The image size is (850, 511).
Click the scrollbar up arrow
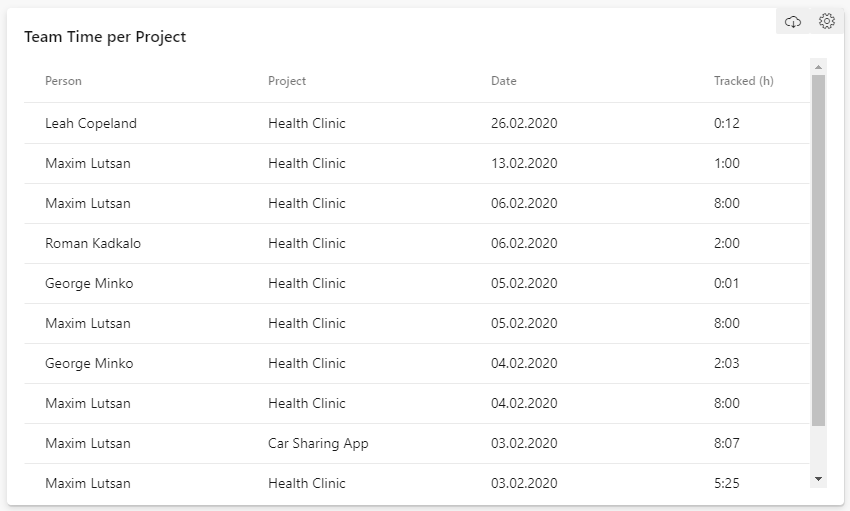click(x=819, y=67)
